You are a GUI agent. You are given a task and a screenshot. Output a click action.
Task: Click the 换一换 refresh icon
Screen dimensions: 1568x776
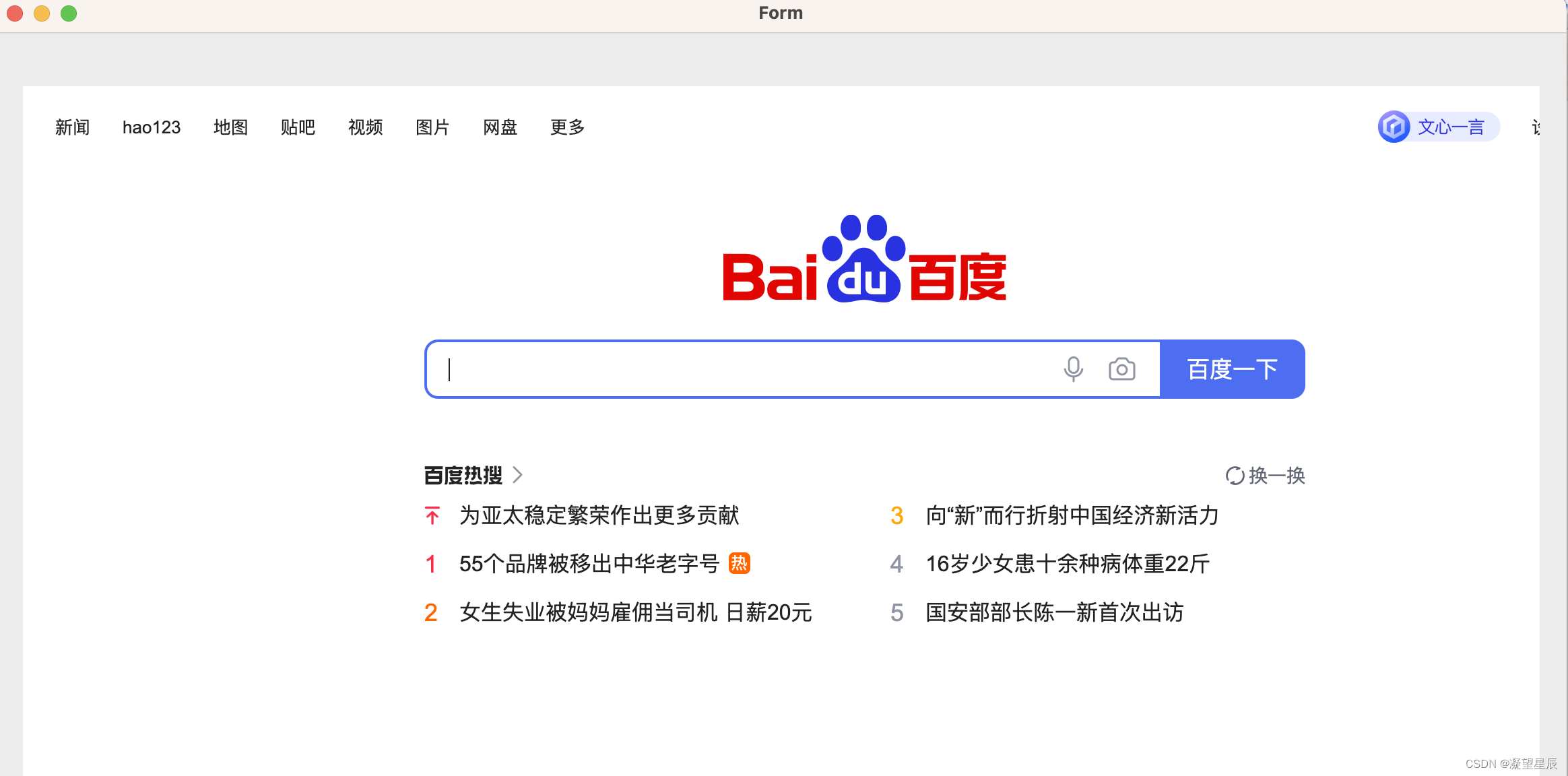pyautogui.click(x=1232, y=475)
